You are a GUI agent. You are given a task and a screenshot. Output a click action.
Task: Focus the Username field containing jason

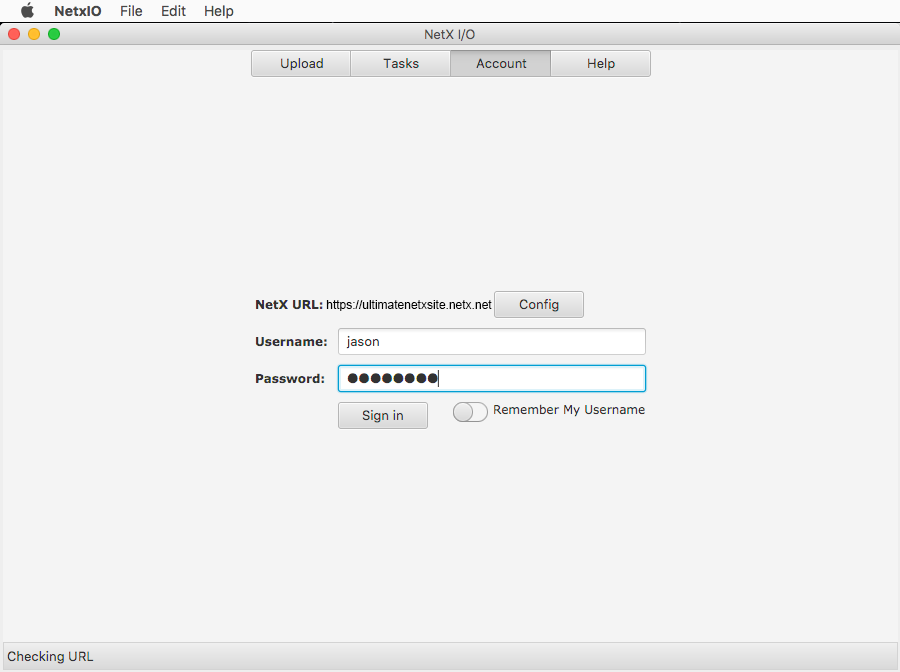[491, 341]
